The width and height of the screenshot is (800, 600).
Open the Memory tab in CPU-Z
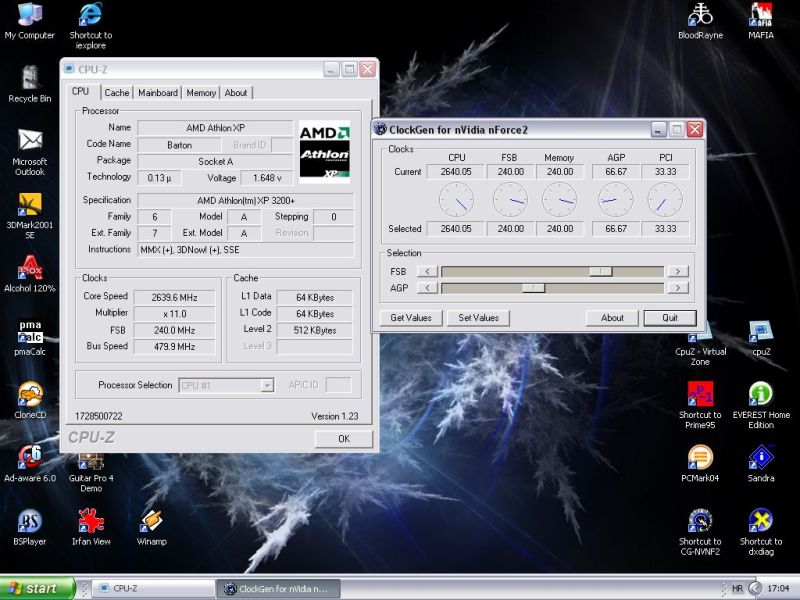point(201,93)
